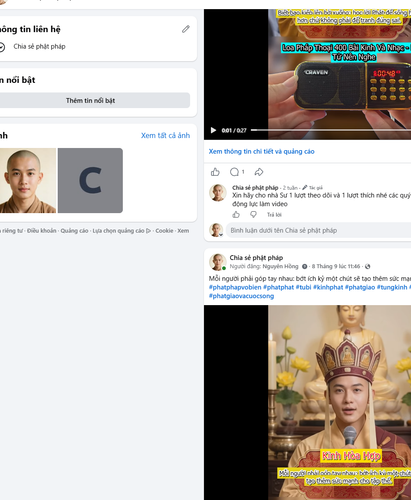This screenshot has height=500, width=411.
Task: Share the speaker video post
Action: [x=259, y=172]
